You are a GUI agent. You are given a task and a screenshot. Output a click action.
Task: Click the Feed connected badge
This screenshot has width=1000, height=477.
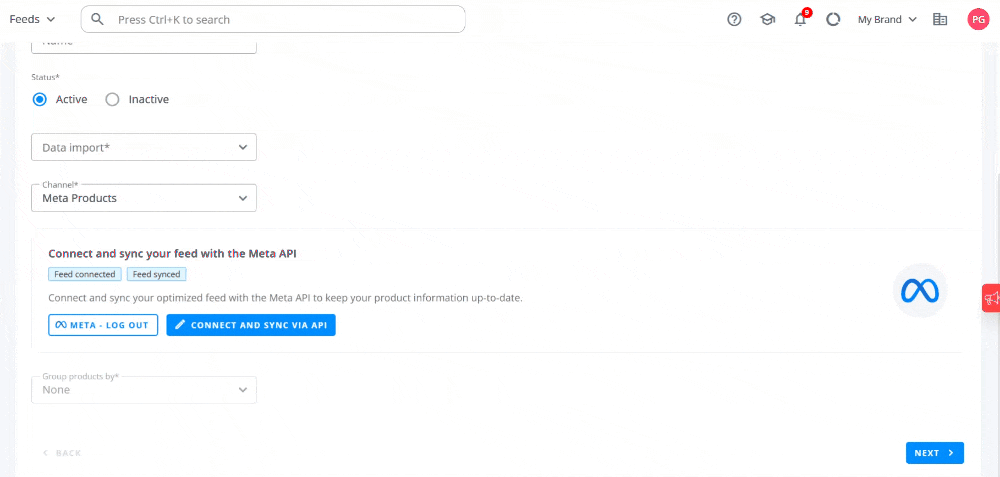click(x=85, y=274)
